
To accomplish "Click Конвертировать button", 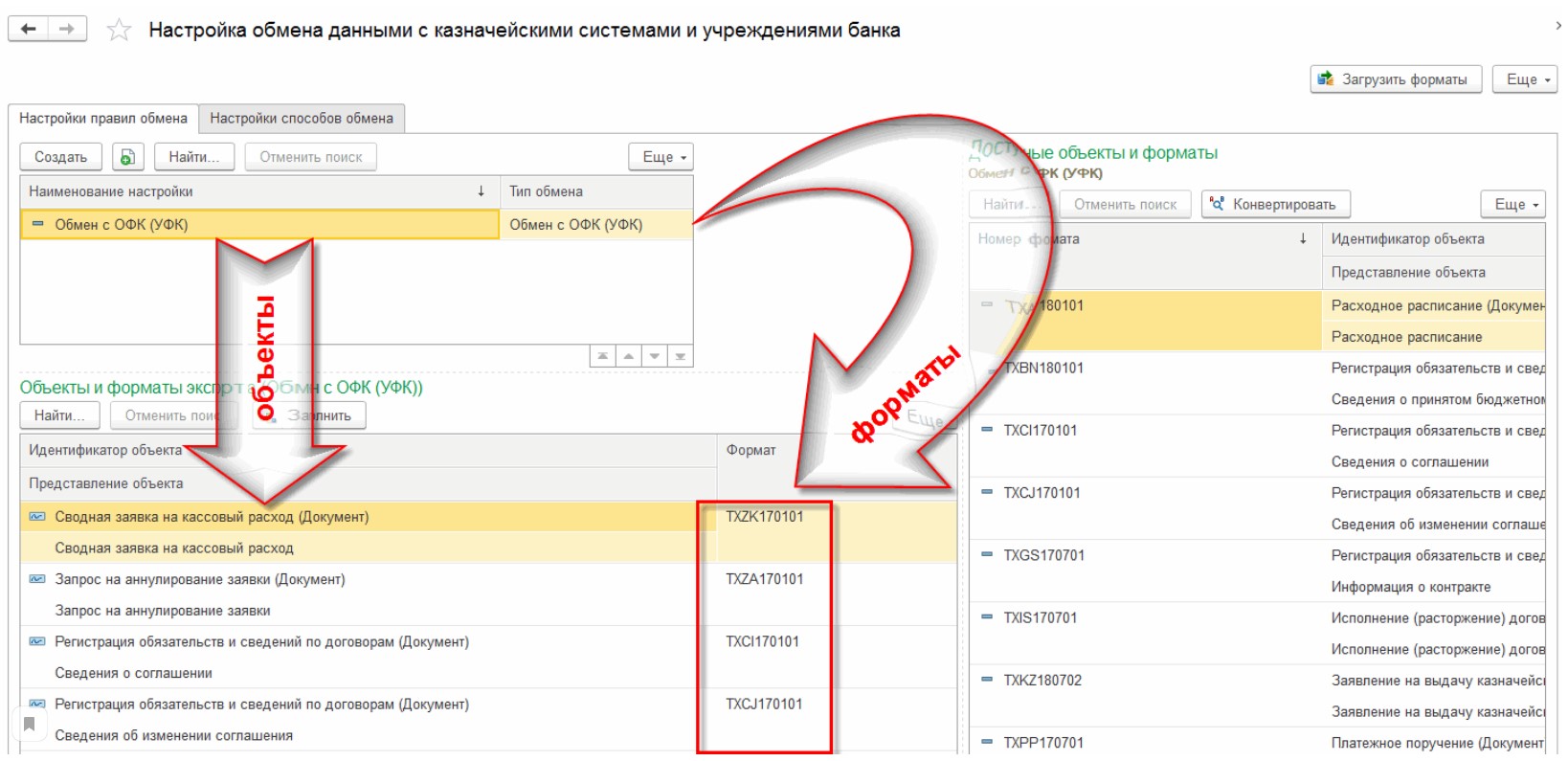I will (x=1276, y=204).
